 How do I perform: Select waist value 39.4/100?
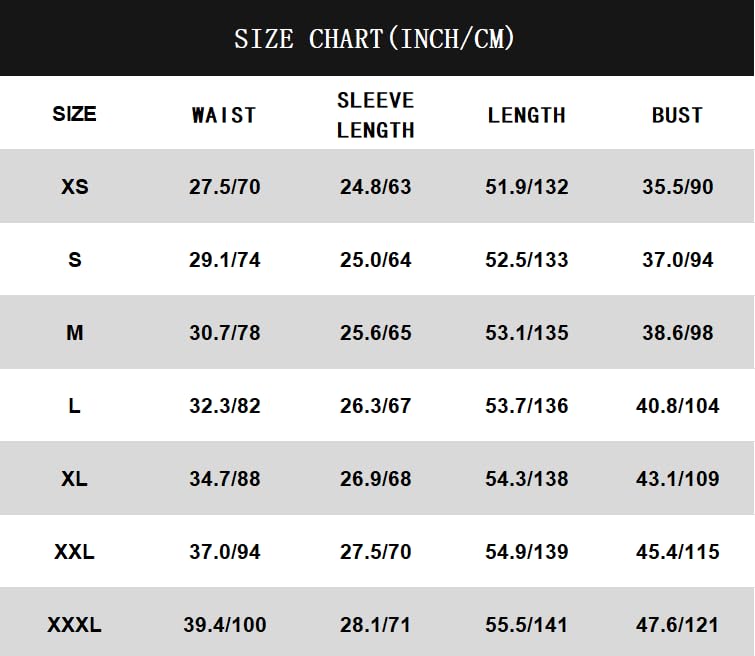point(224,625)
